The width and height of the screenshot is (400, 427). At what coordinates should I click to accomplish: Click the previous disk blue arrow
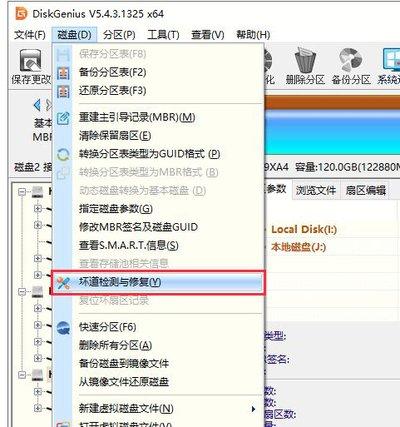click(x=37, y=105)
